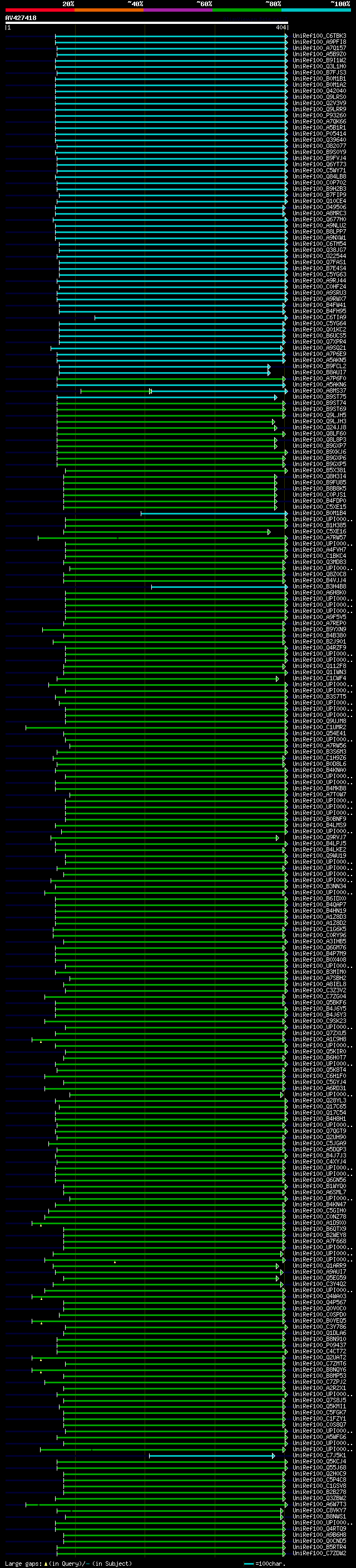Choose hit UniRef100_A9F5V5
Viewport: 356px width, 1568px height.
319,617
